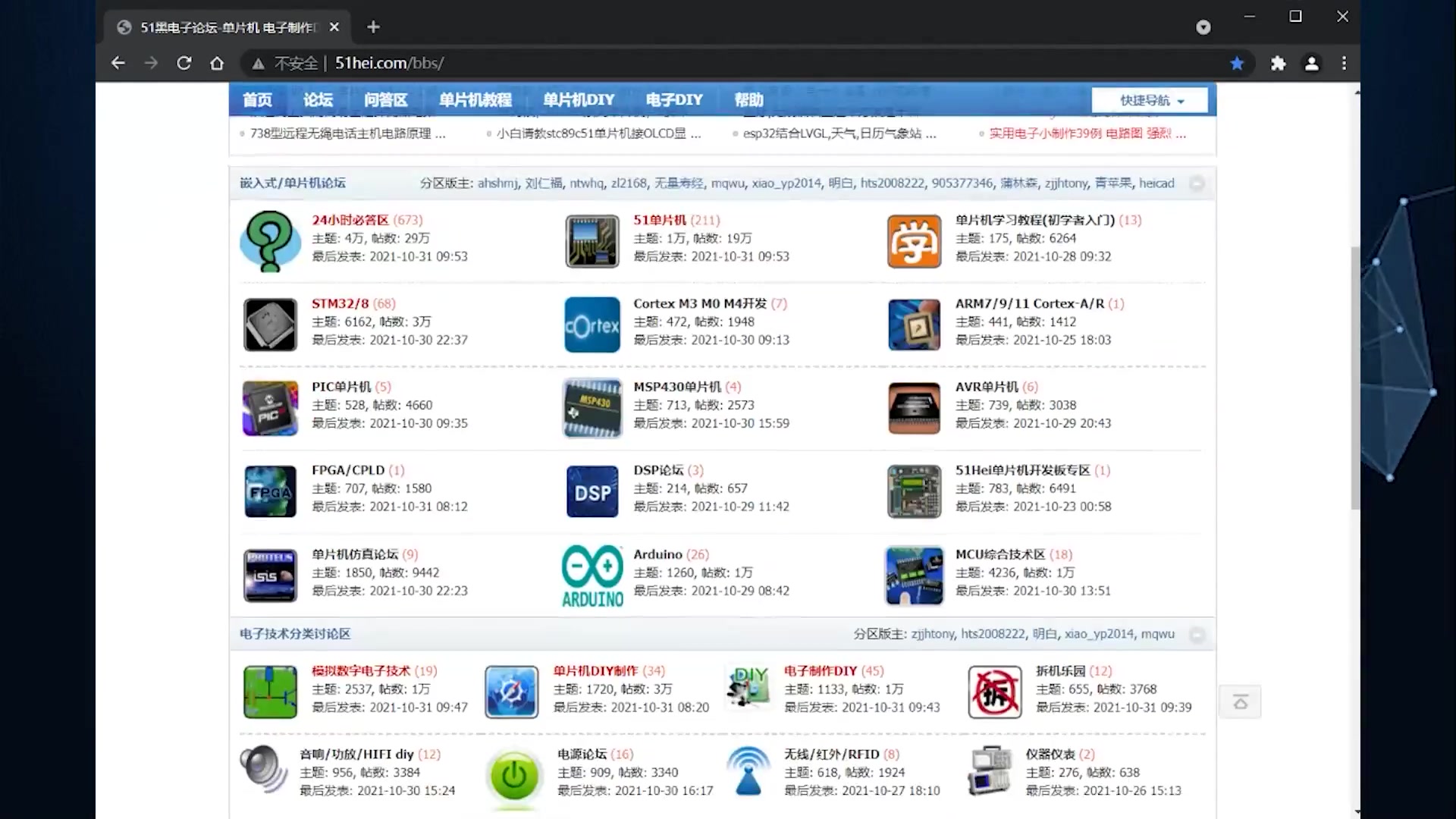
Task: Click the MCU综合技术区 board icon
Action: [x=915, y=576]
